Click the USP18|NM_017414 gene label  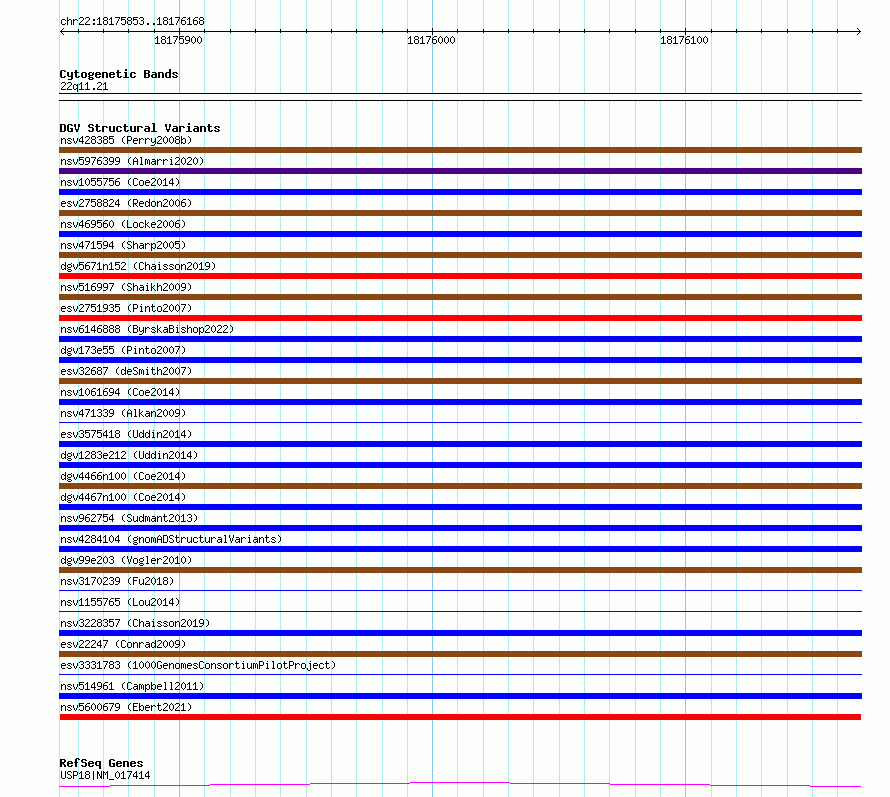[105, 775]
